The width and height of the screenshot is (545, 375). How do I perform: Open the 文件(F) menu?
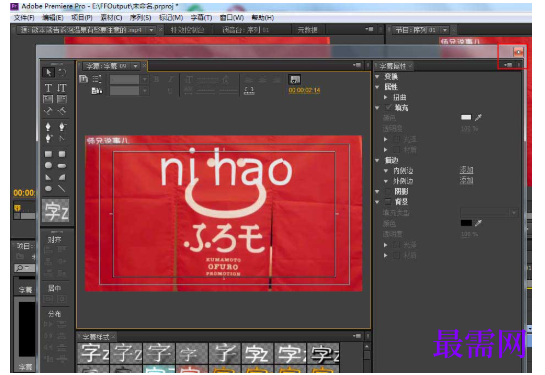pyautogui.click(x=23, y=17)
